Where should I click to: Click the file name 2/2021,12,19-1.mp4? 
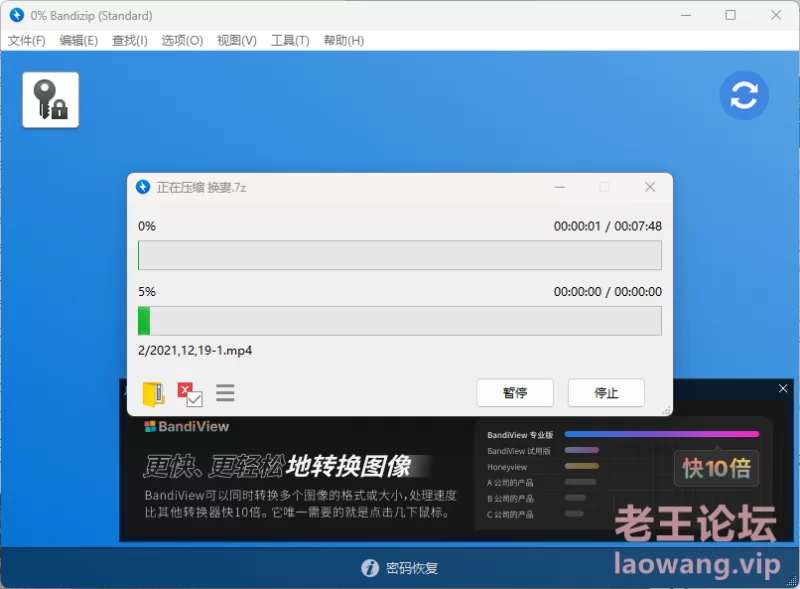click(x=195, y=351)
